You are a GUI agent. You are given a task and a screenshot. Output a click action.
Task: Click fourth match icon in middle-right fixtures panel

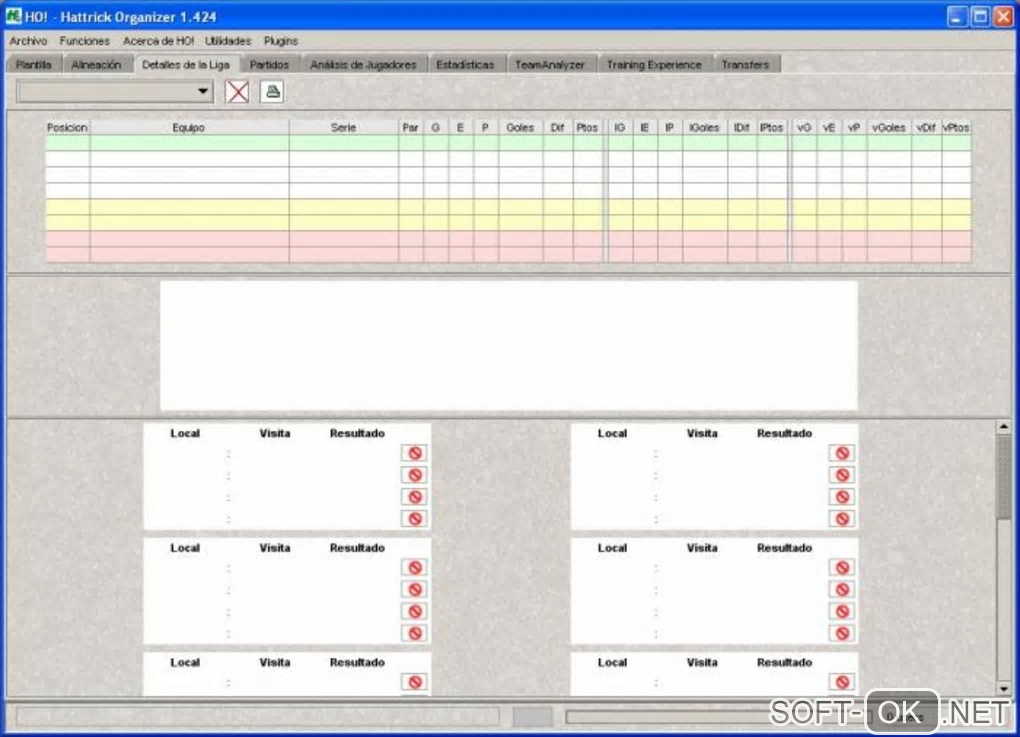pos(842,633)
